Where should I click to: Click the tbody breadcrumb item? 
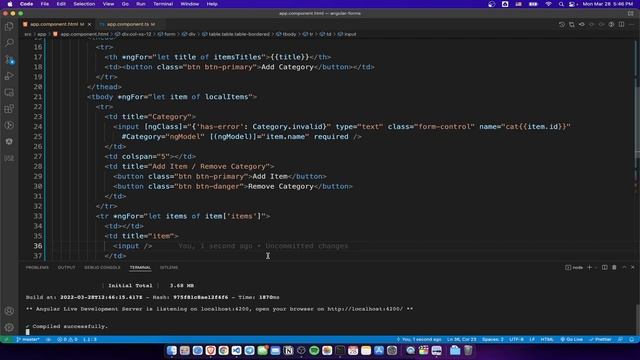(x=289, y=34)
